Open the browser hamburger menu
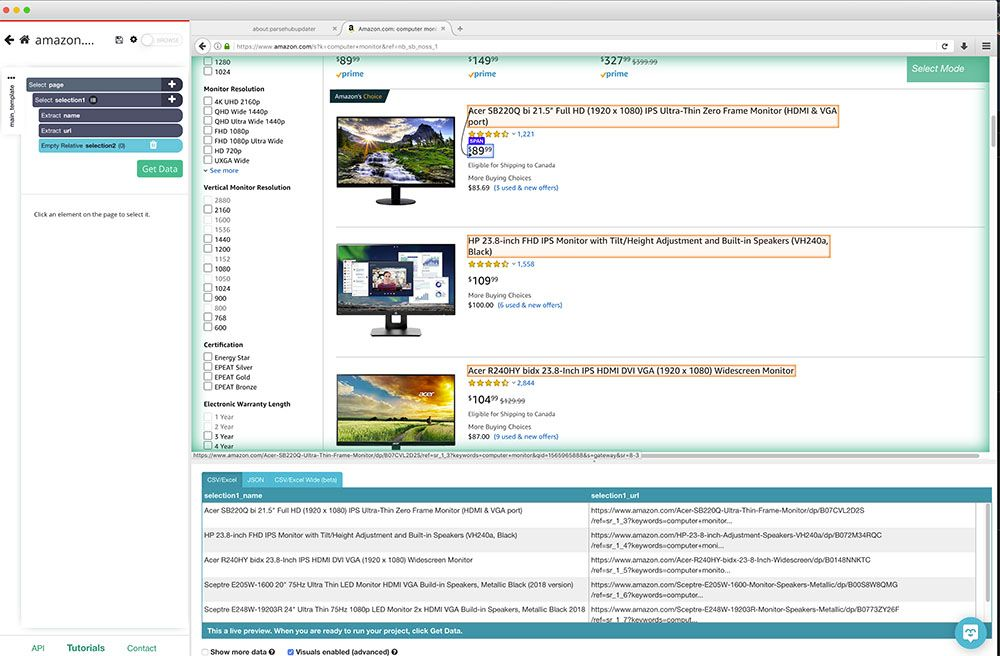 pyautogui.click(x=986, y=46)
